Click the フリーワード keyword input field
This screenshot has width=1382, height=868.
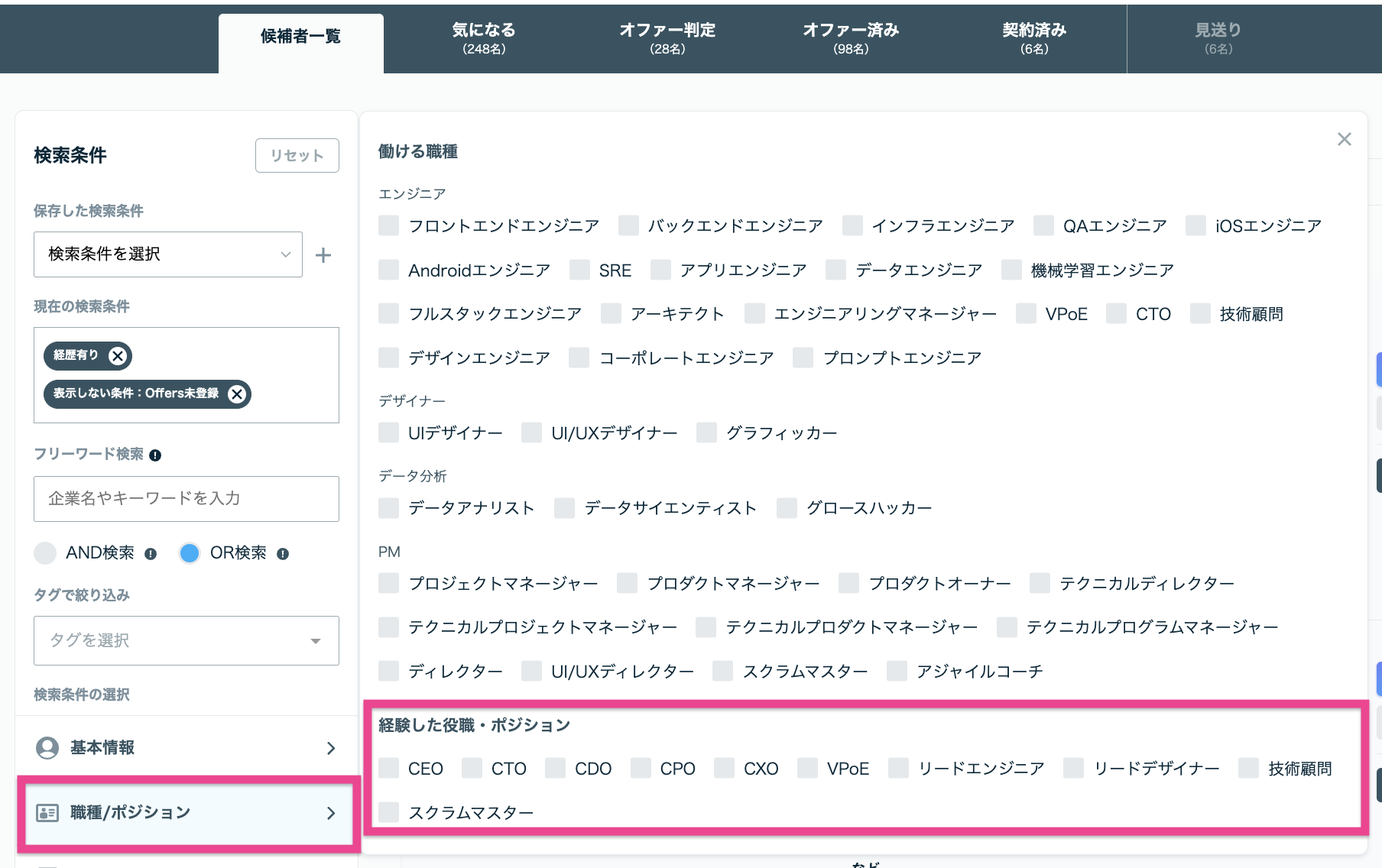pyautogui.click(x=187, y=499)
